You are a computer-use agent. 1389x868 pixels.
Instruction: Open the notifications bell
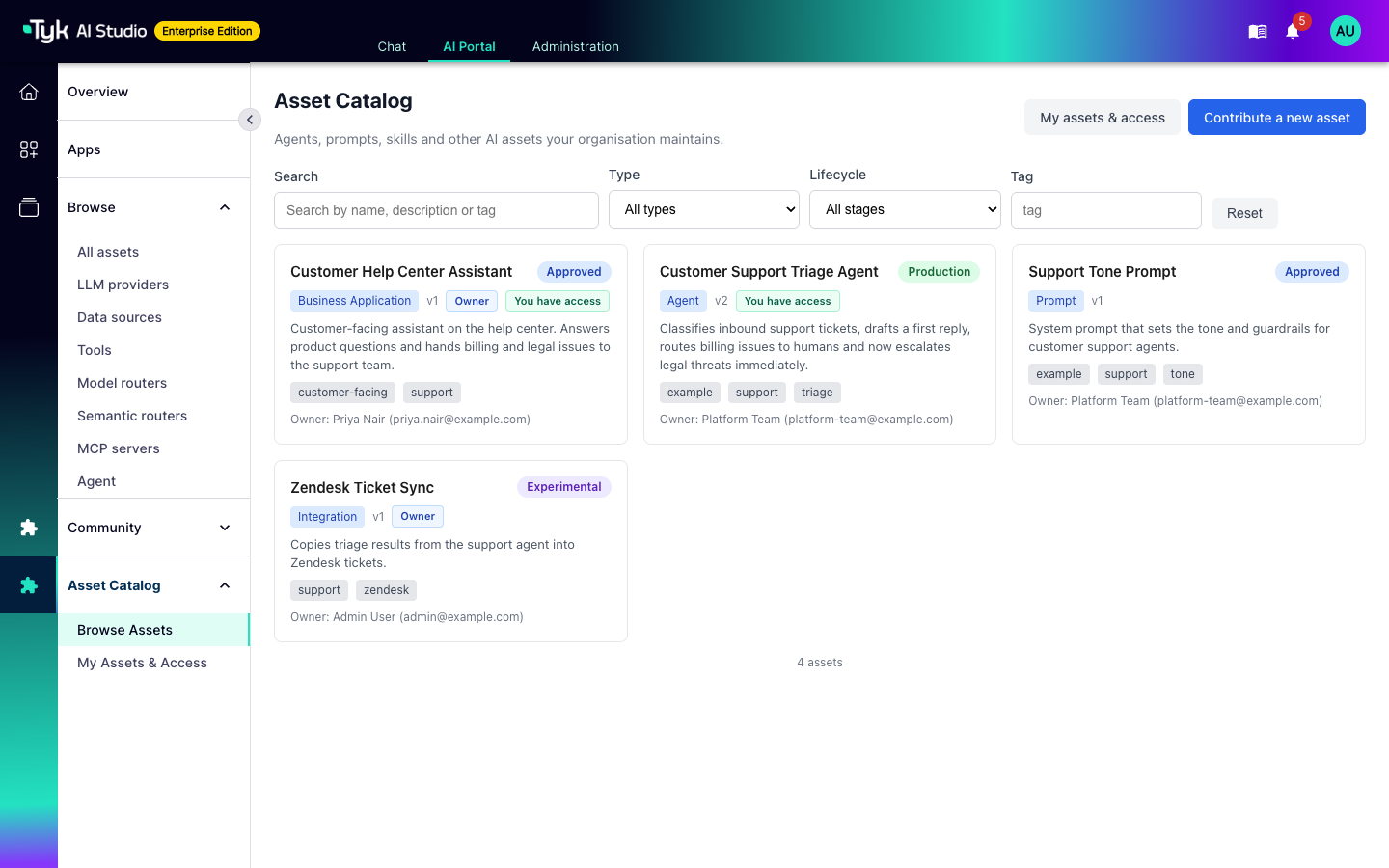coord(1293,32)
